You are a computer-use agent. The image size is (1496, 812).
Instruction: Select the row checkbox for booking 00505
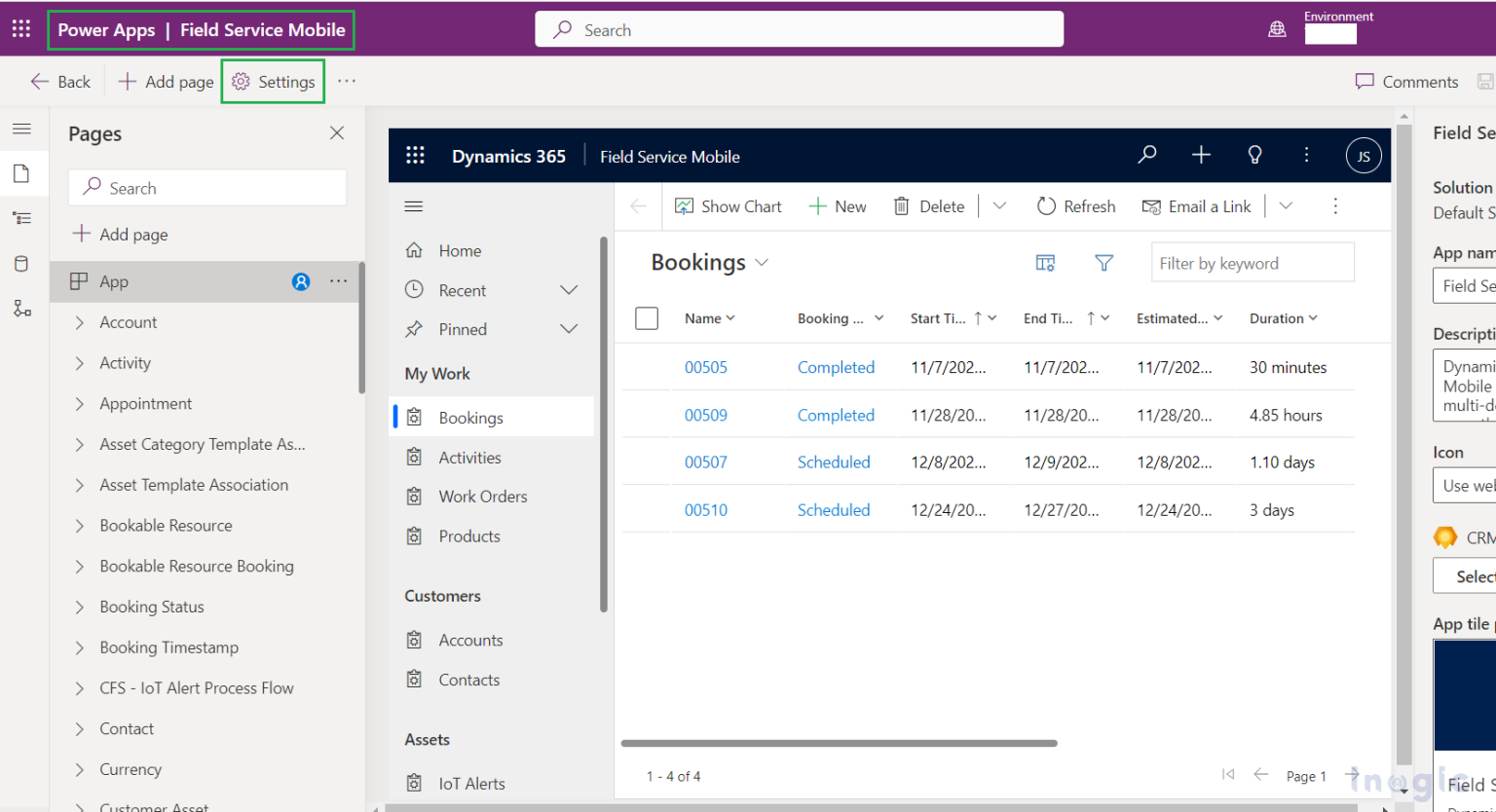(646, 367)
